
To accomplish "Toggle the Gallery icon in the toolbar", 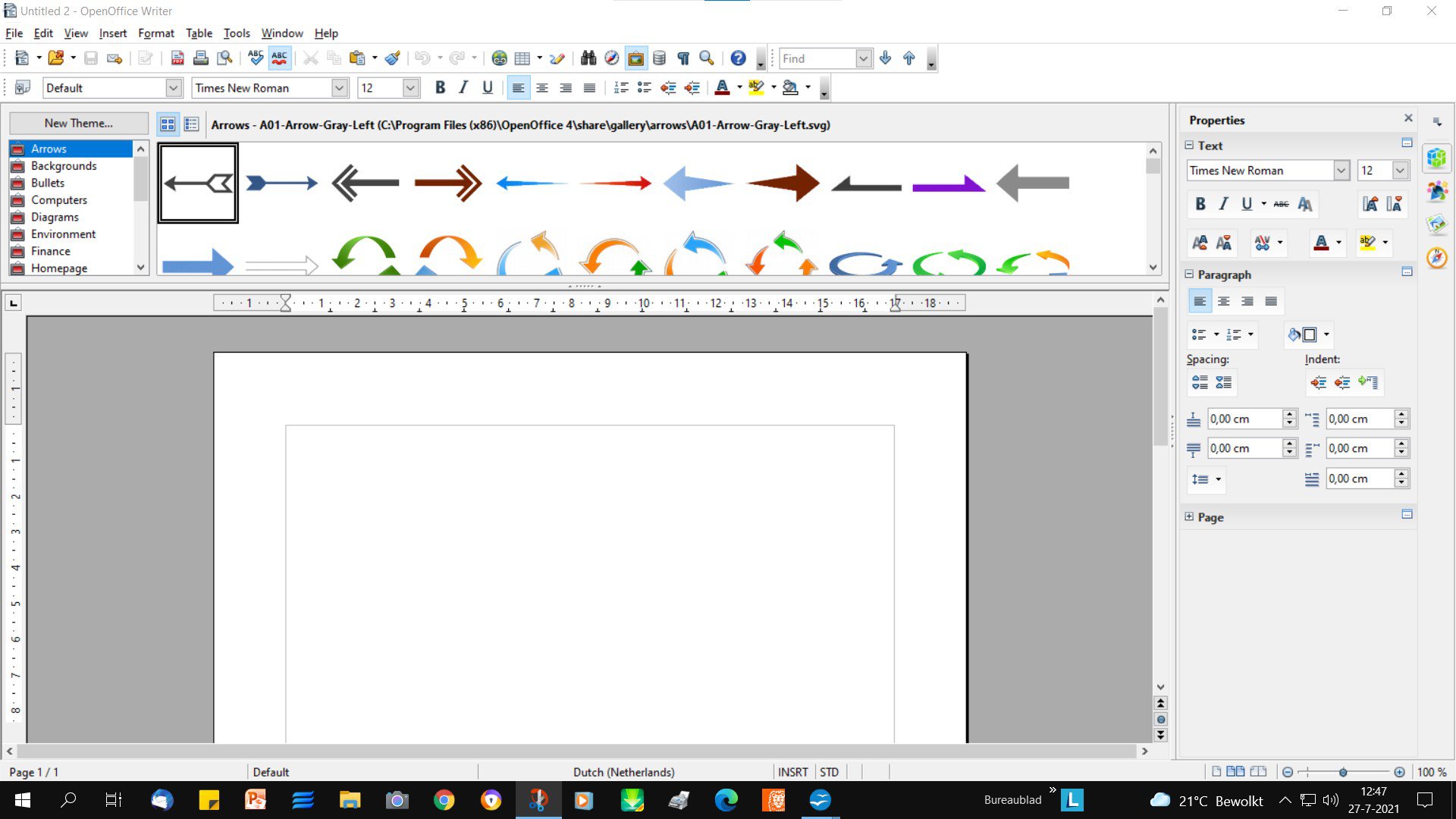I will [x=635, y=58].
